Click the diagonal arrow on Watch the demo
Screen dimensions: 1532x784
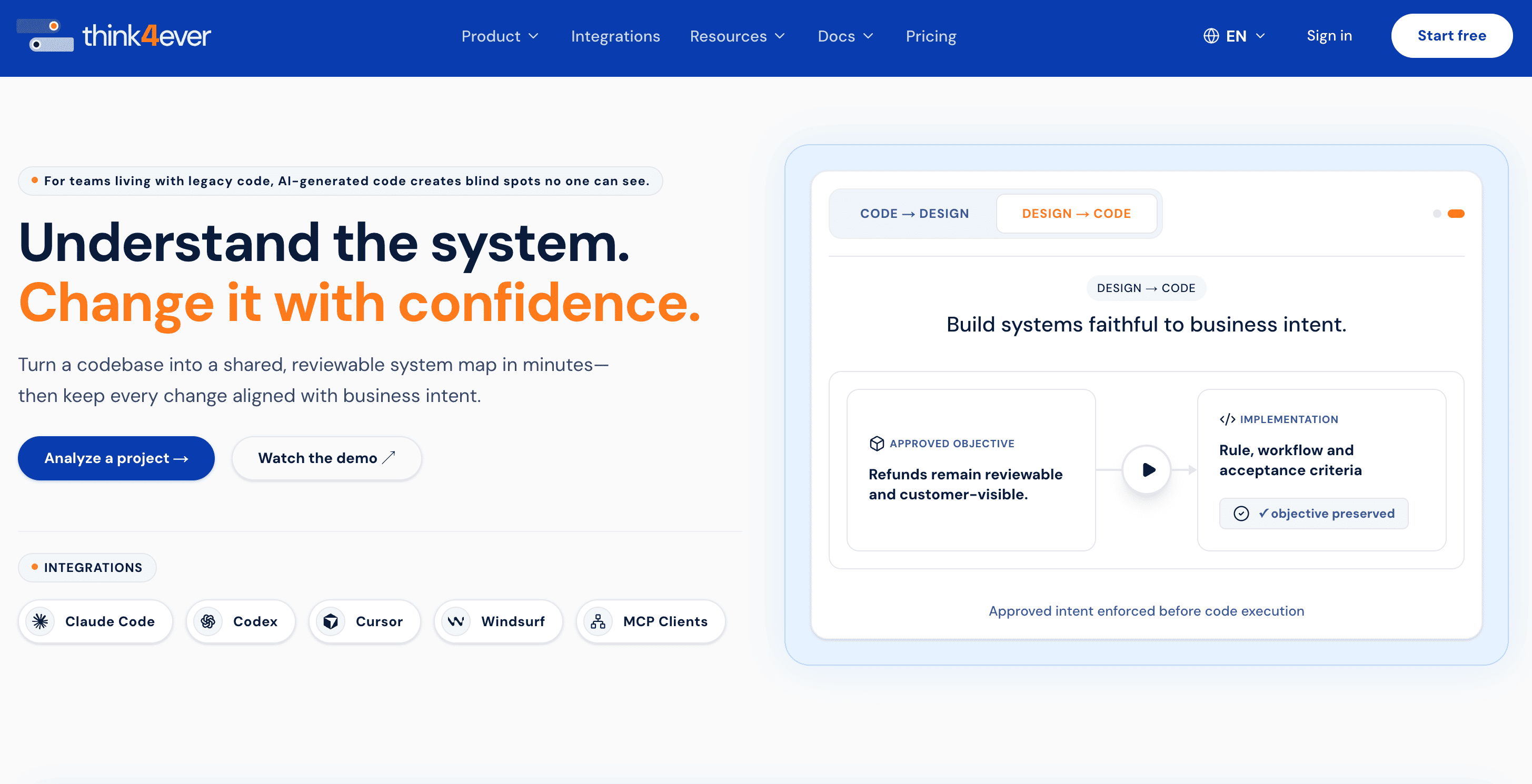389,458
